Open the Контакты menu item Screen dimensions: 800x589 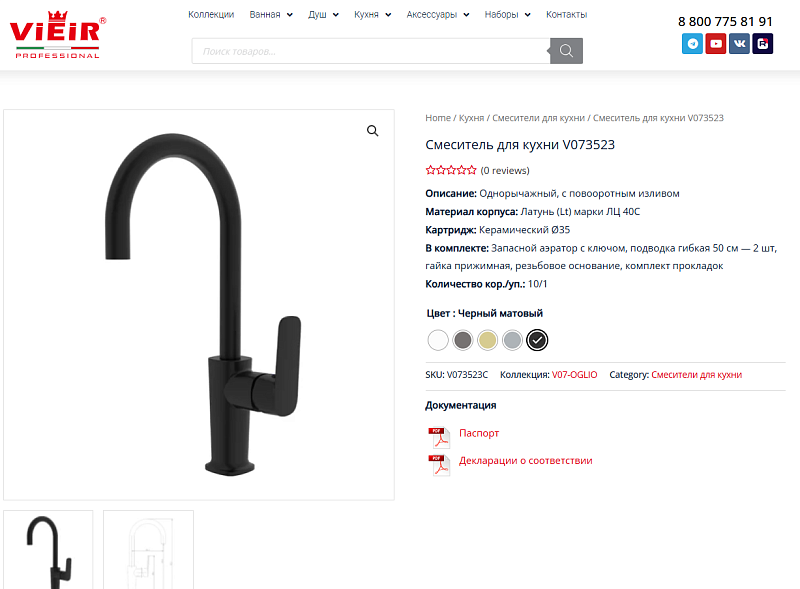566,15
